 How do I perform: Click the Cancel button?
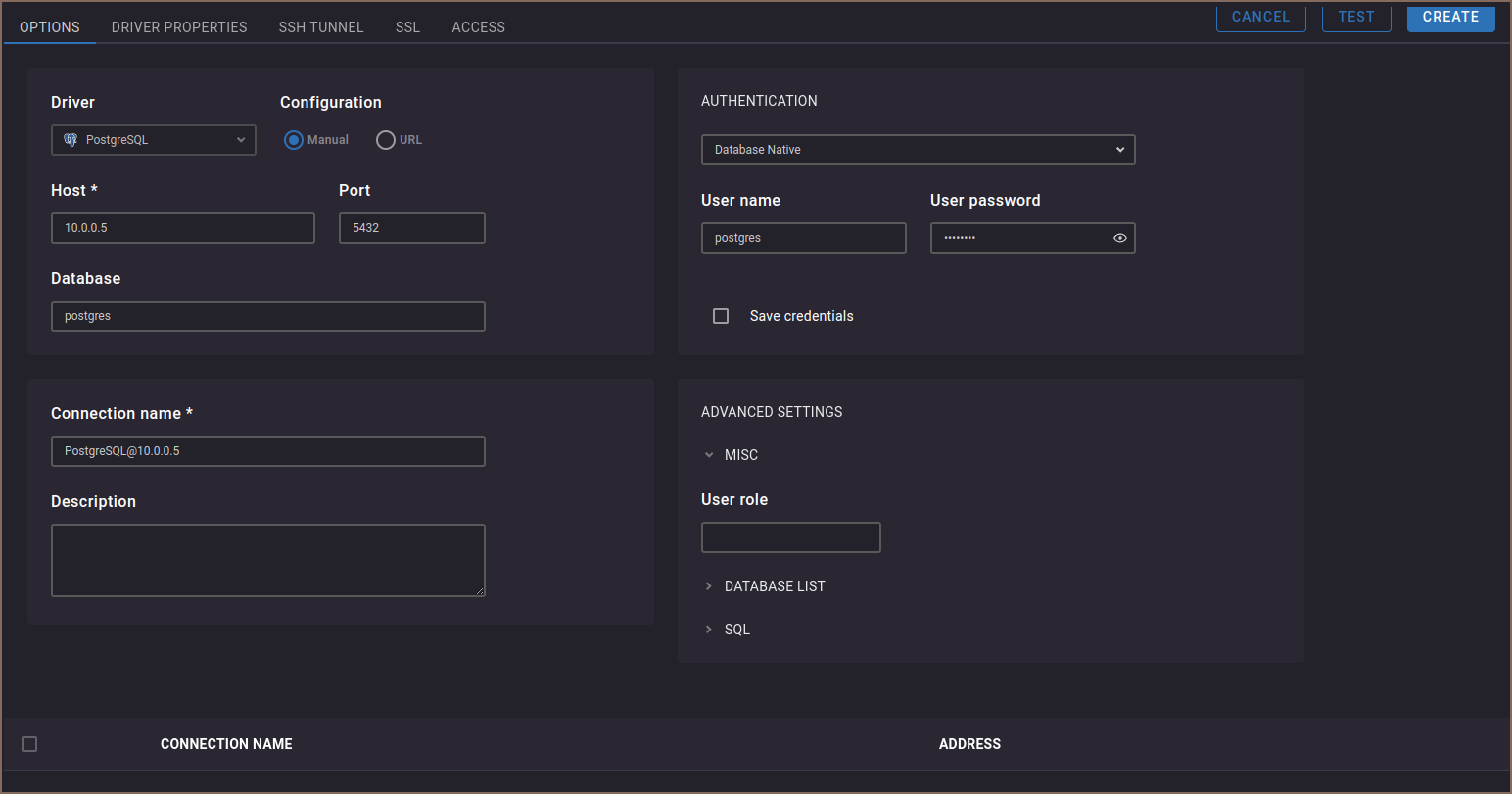click(1260, 18)
